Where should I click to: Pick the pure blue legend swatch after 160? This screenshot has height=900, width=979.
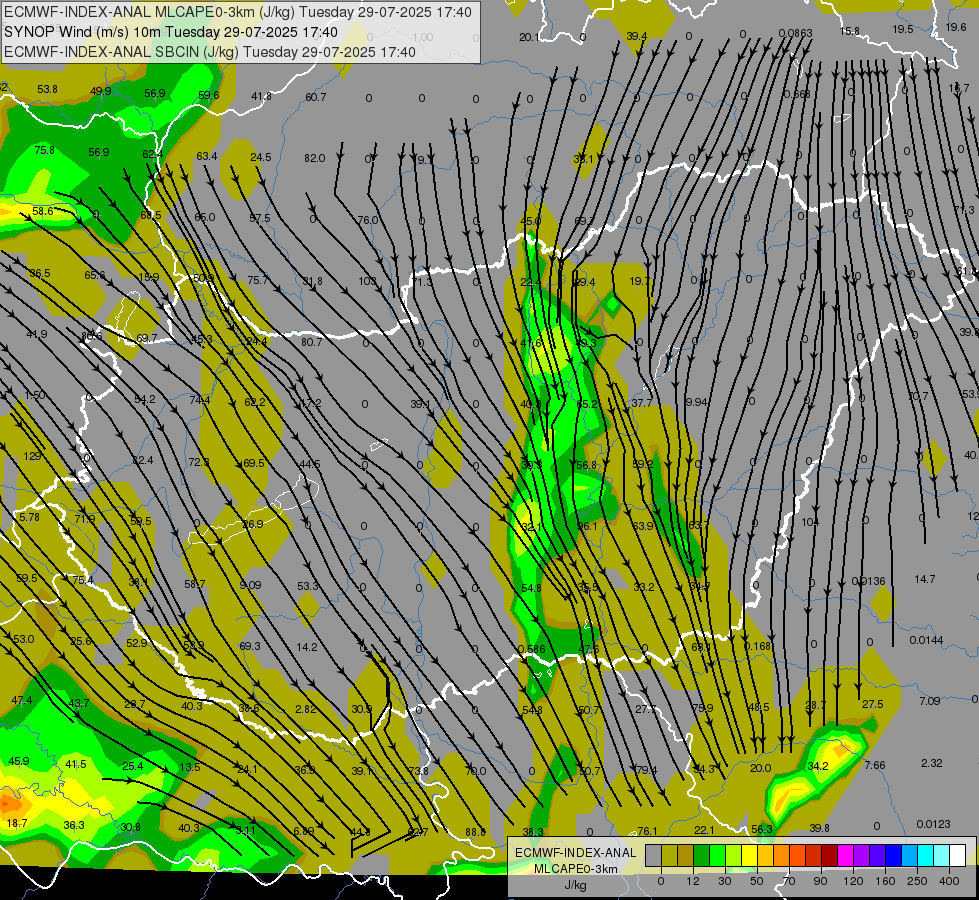(x=893, y=855)
